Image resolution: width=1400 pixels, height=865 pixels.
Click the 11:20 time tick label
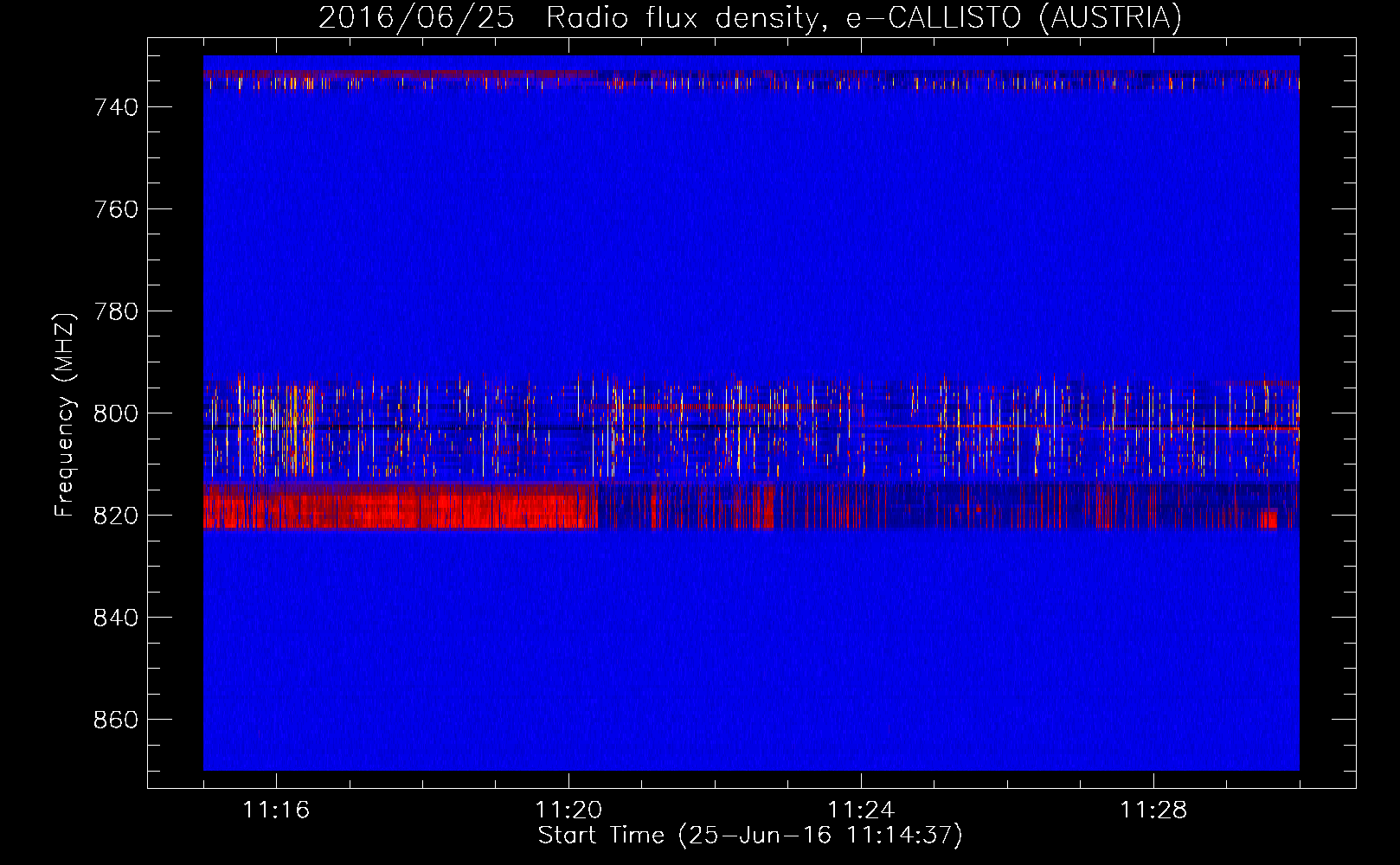568,811
